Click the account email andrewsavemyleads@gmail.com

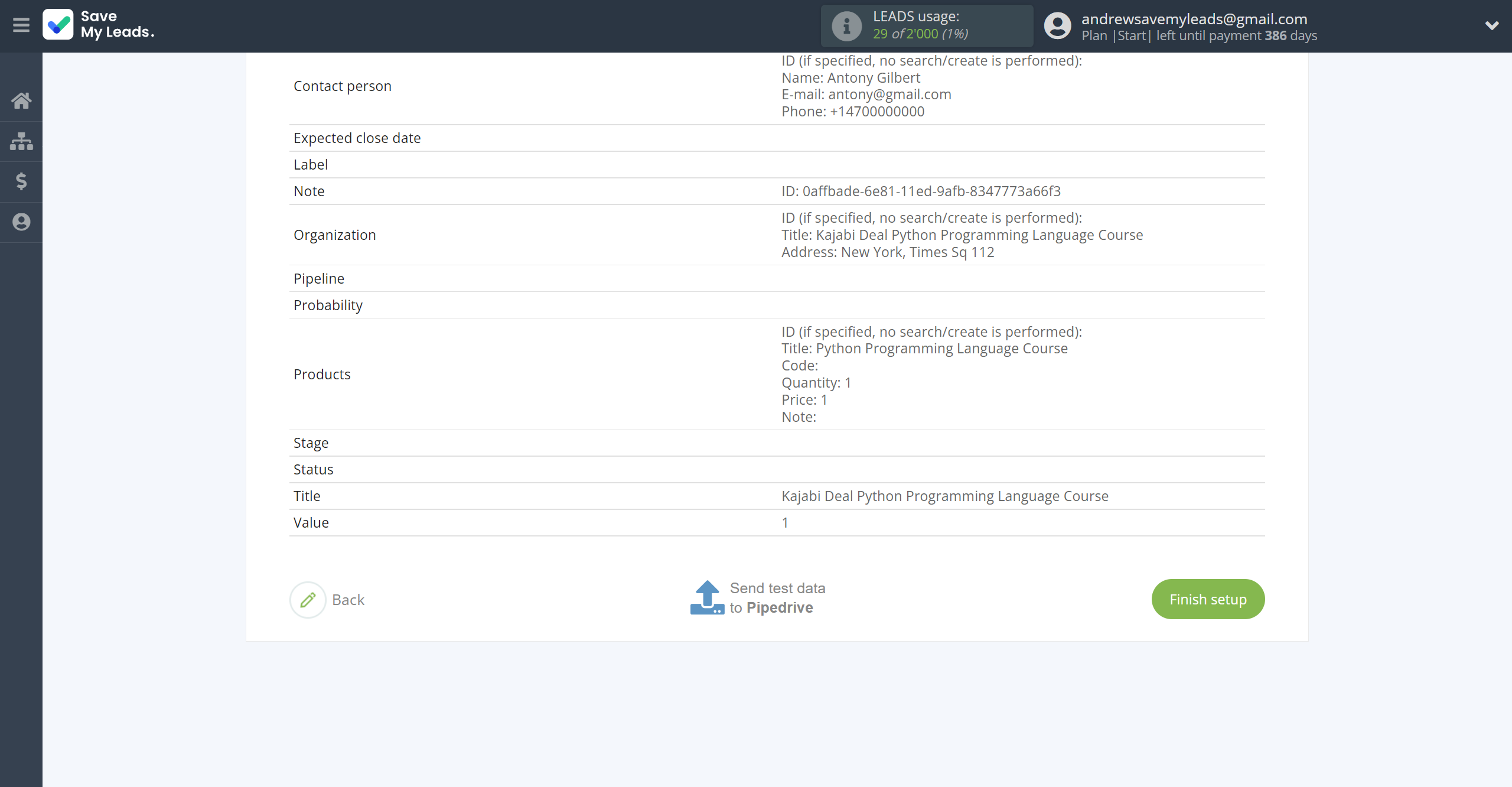click(x=1194, y=19)
